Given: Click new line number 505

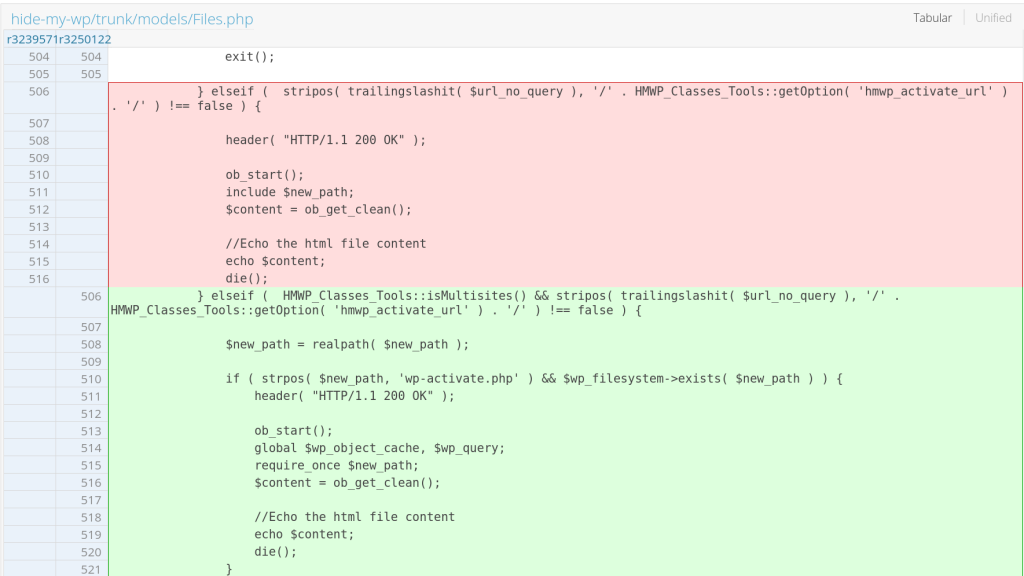Looking at the screenshot, I should tap(91, 75).
